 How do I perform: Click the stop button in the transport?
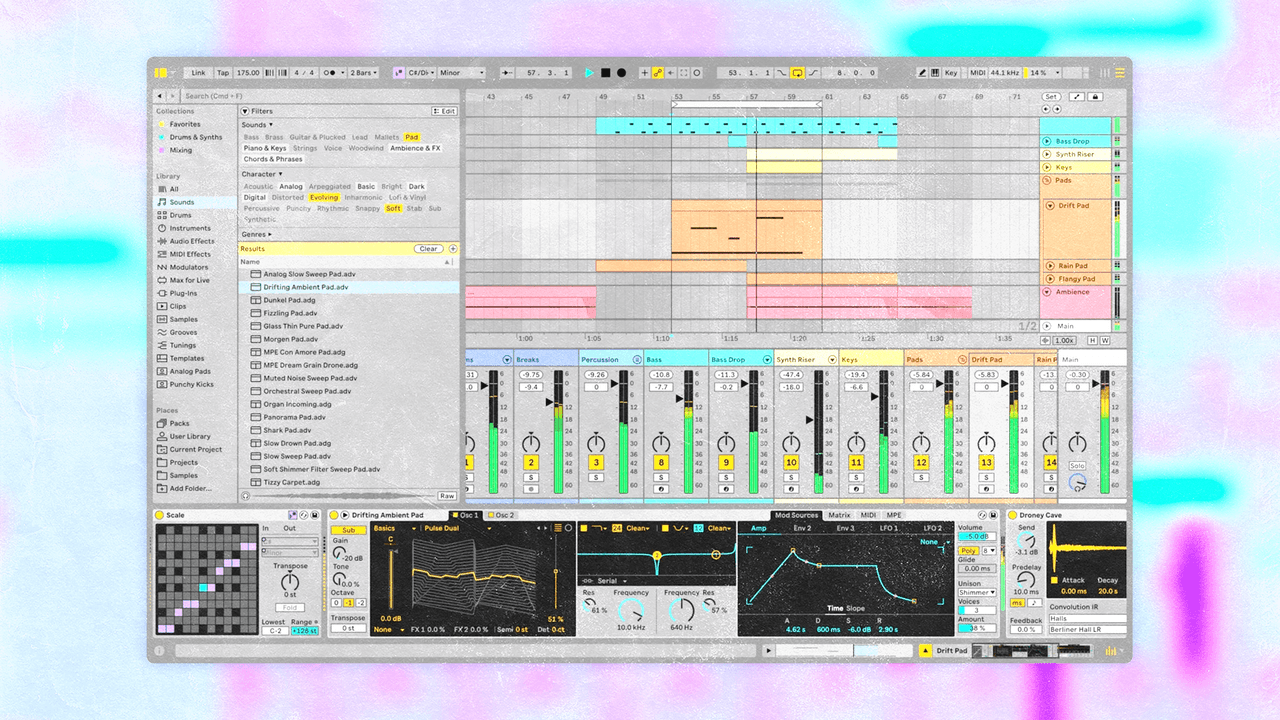[605, 72]
